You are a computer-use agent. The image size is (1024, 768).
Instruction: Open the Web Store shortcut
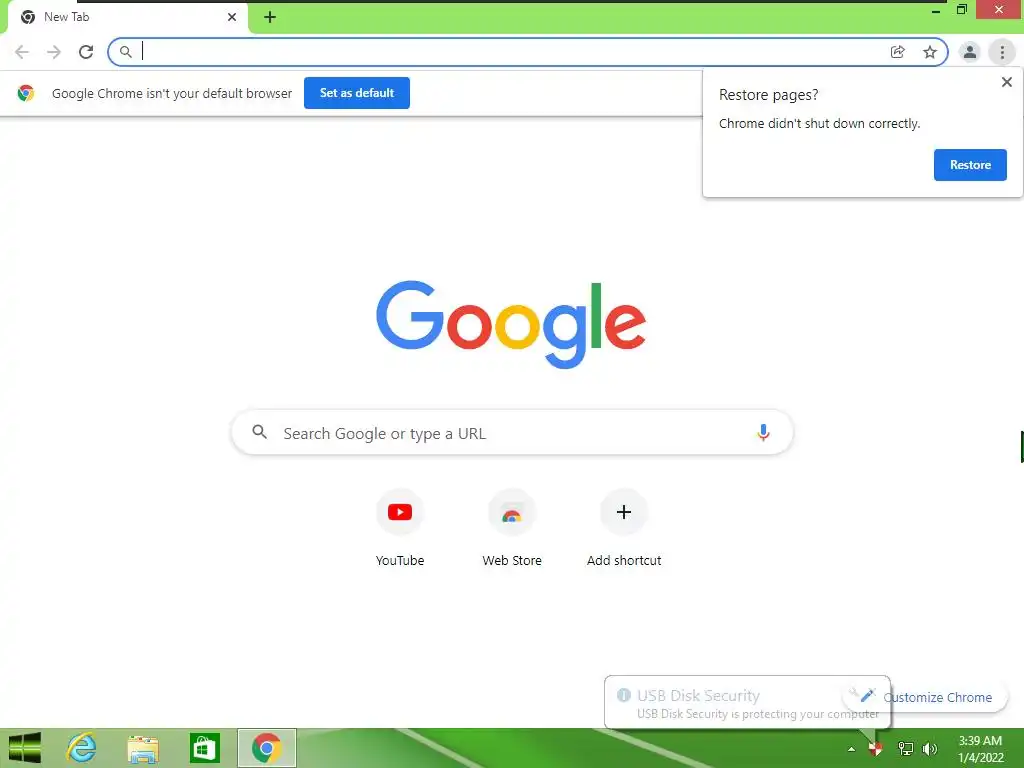click(x=512, y=528)
